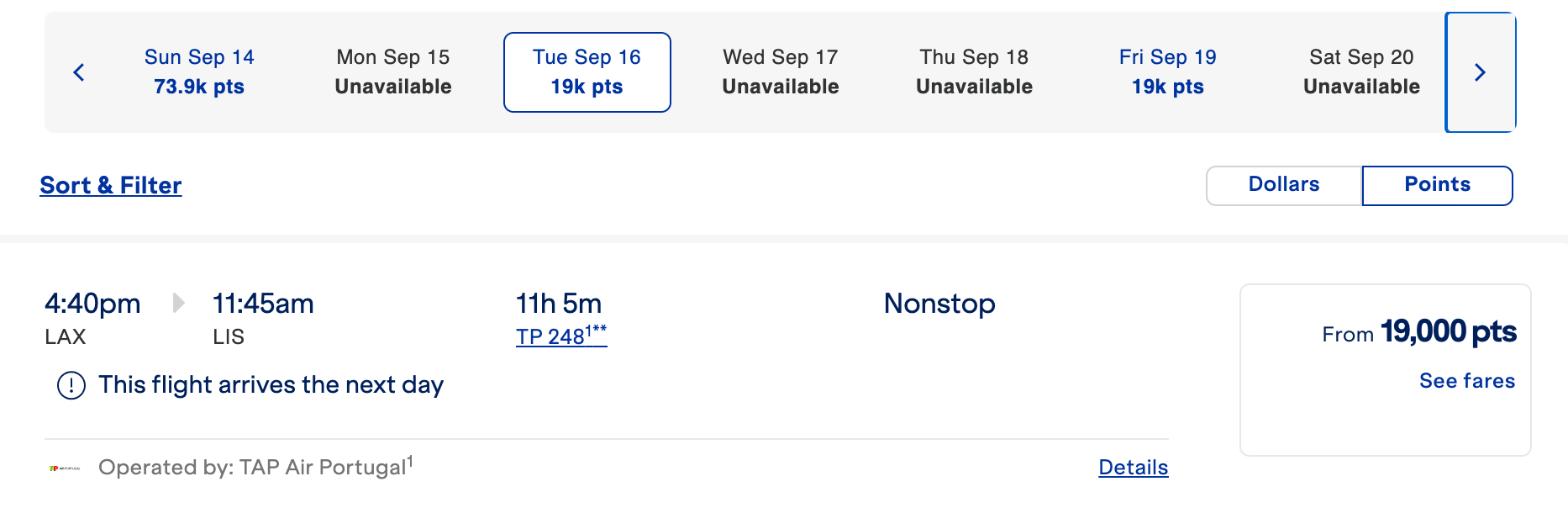
Task: Navigate to earlier dates with left arrow
Action: click(79, 72)
